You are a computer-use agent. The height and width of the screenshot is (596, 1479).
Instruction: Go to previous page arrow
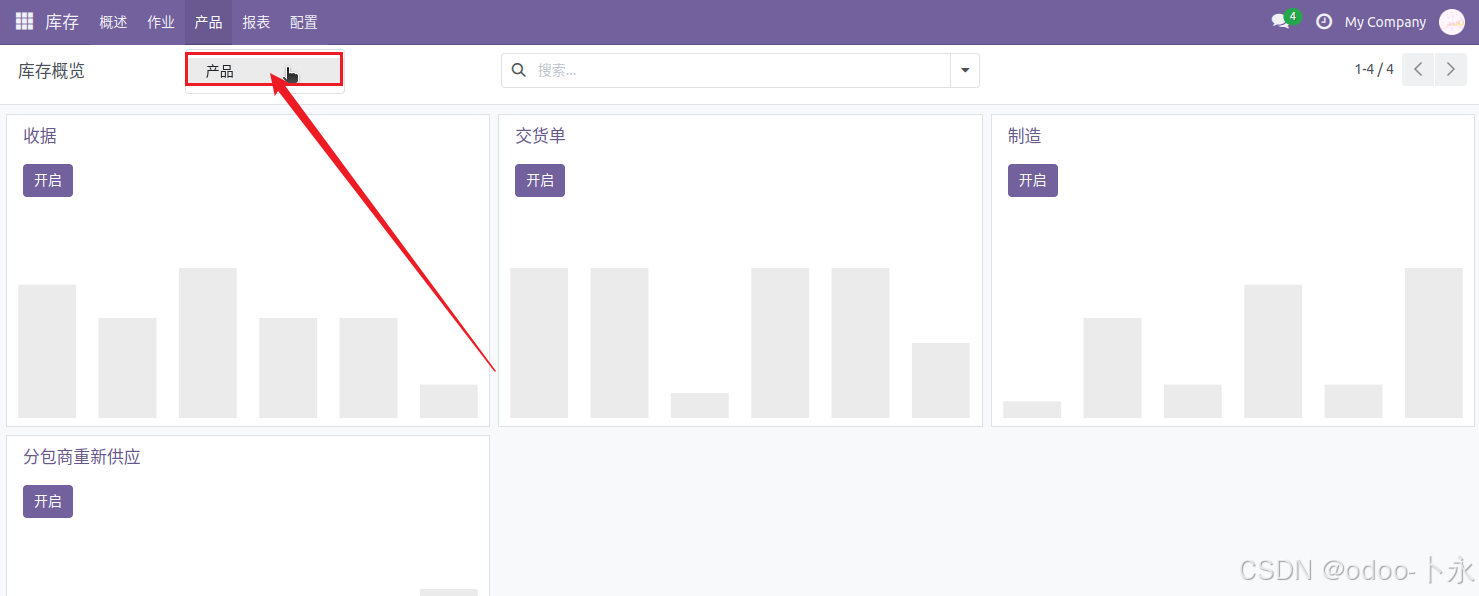point(1418,70)
